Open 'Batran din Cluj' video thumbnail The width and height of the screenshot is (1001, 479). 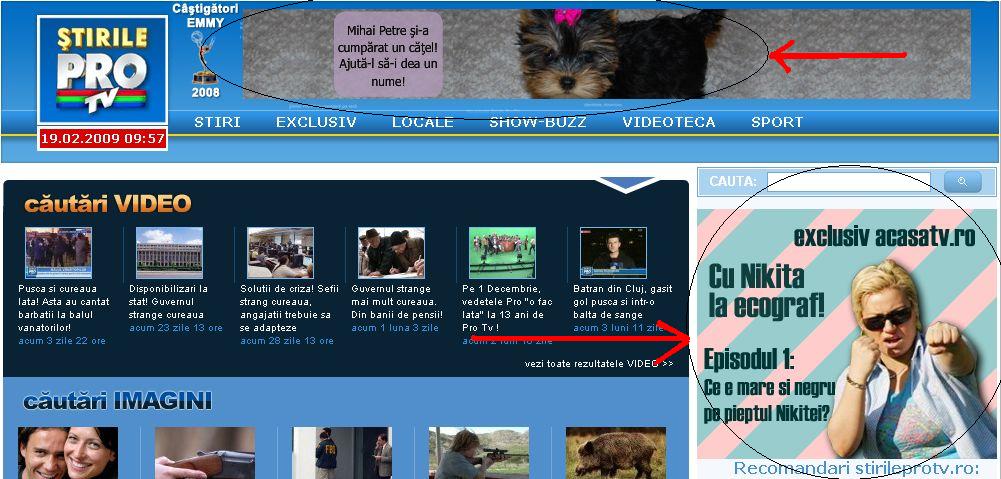pyautogui.click(x=613, y=252)
